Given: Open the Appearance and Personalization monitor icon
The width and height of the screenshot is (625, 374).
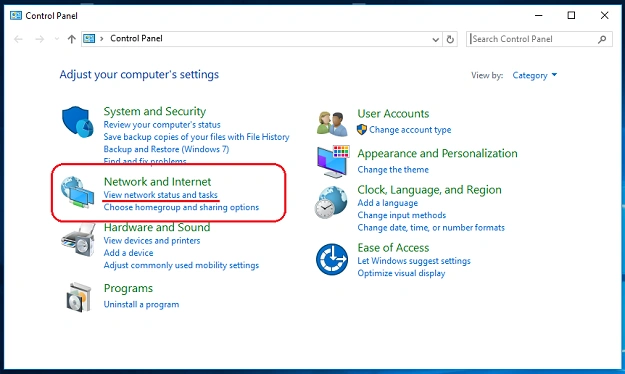Looking at the screenshot, I should tap(333, 161).
